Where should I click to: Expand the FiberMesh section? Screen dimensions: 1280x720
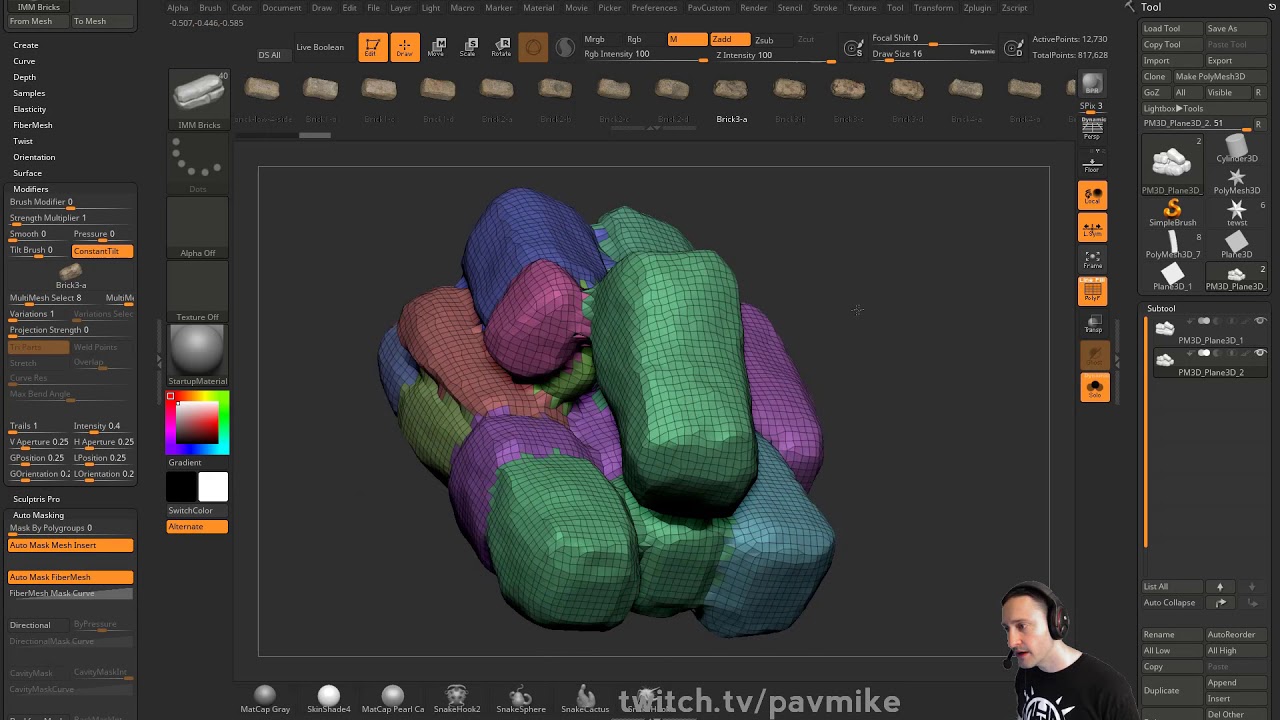[33, 125]
